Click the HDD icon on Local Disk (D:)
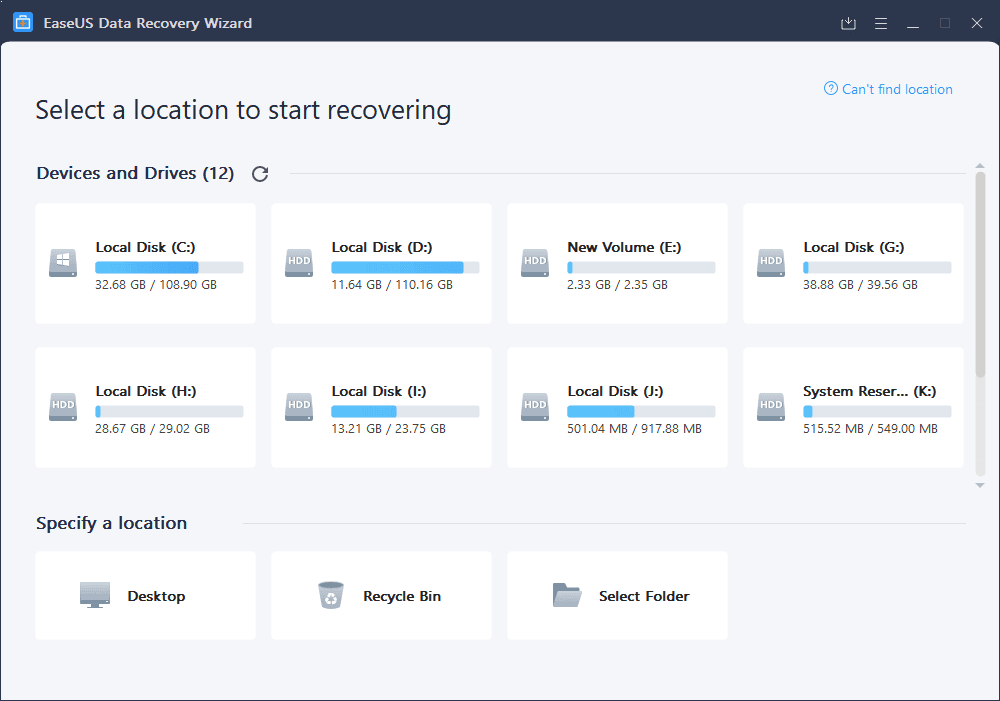 [x=298, y=263]
